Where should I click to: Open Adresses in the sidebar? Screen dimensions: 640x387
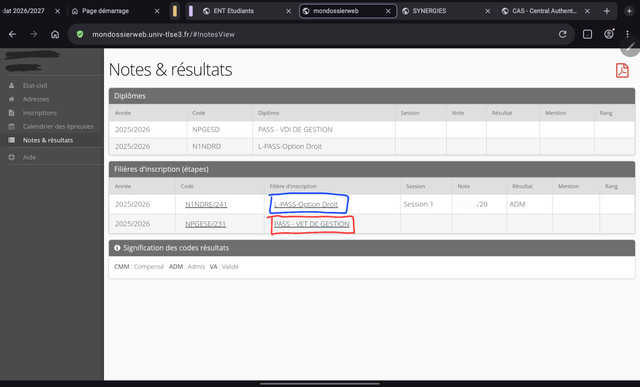(x=36, y=99)
